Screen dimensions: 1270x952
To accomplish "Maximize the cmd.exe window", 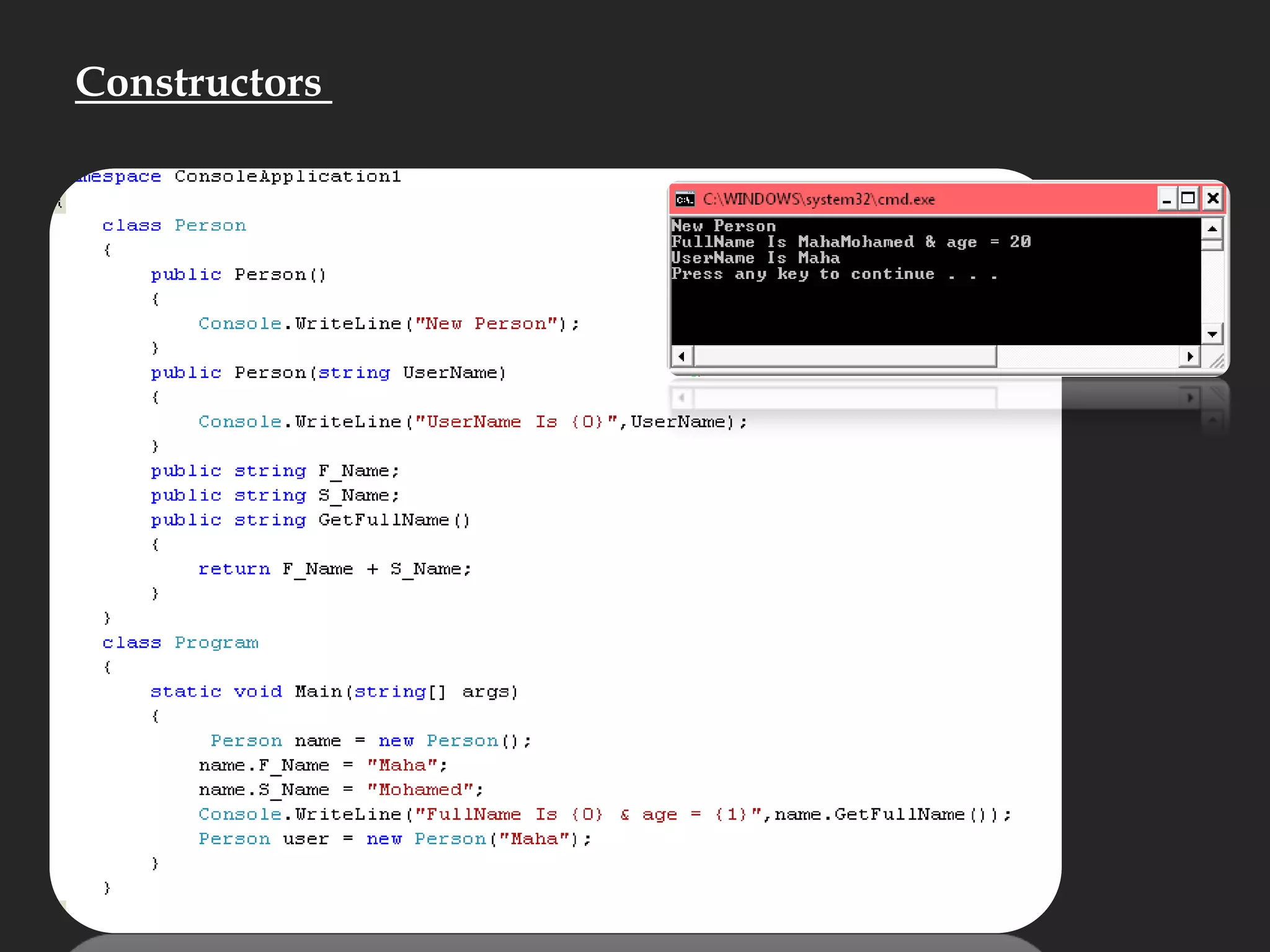I will [1188, 199].
